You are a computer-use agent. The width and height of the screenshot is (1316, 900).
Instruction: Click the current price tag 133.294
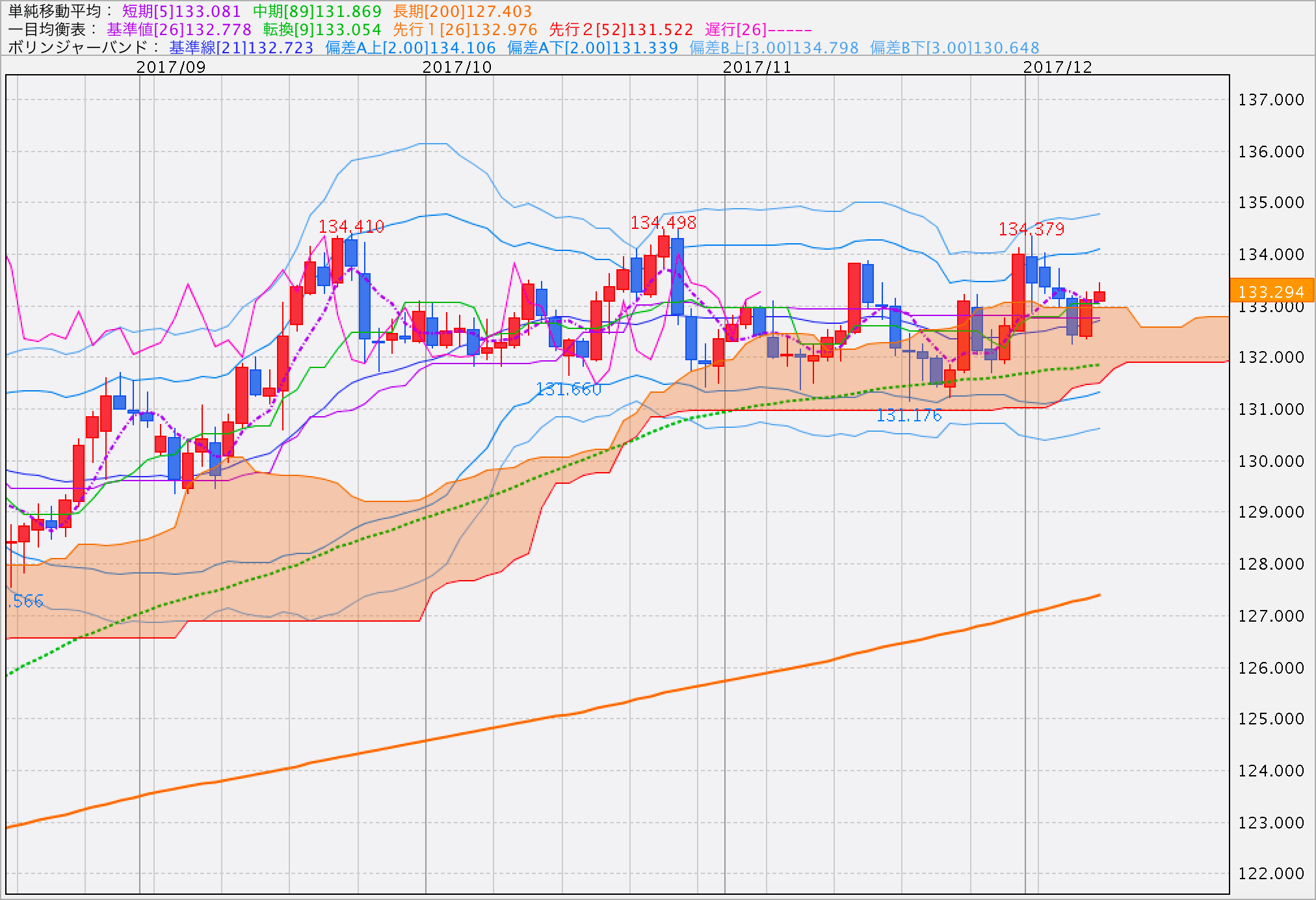coord(1272,291)
